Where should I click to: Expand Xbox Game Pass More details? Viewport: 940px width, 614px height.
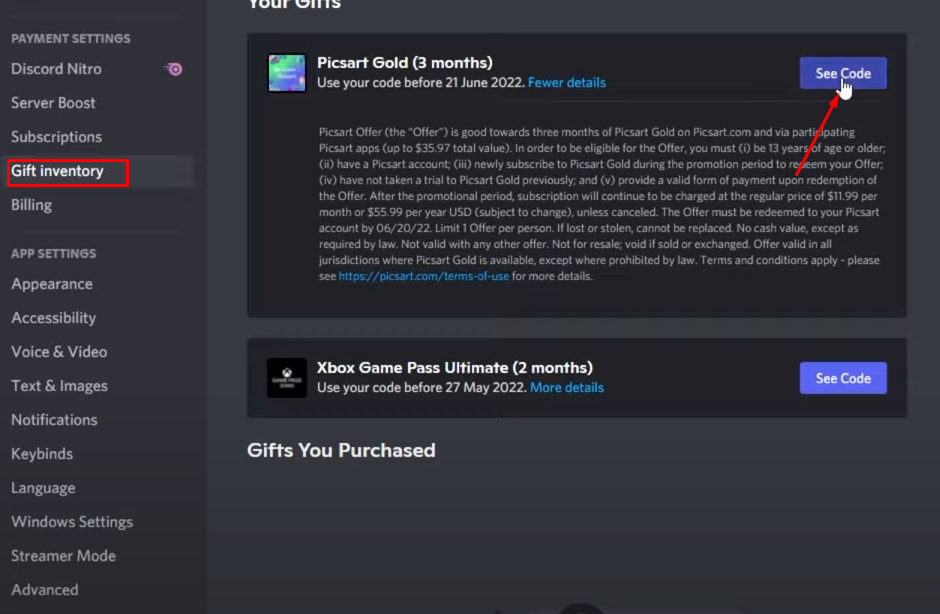[x=567, y=388]
